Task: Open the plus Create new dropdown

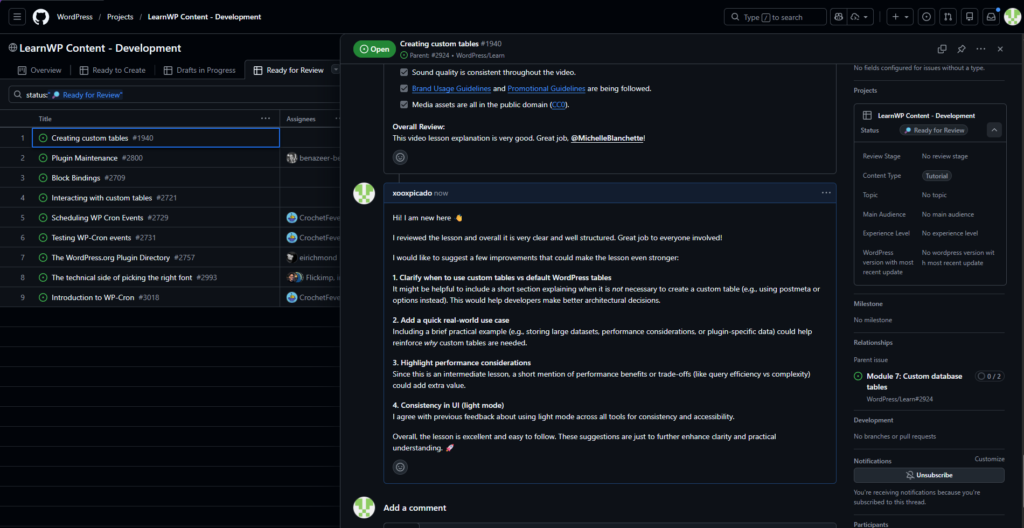Action: coord(901,17)
